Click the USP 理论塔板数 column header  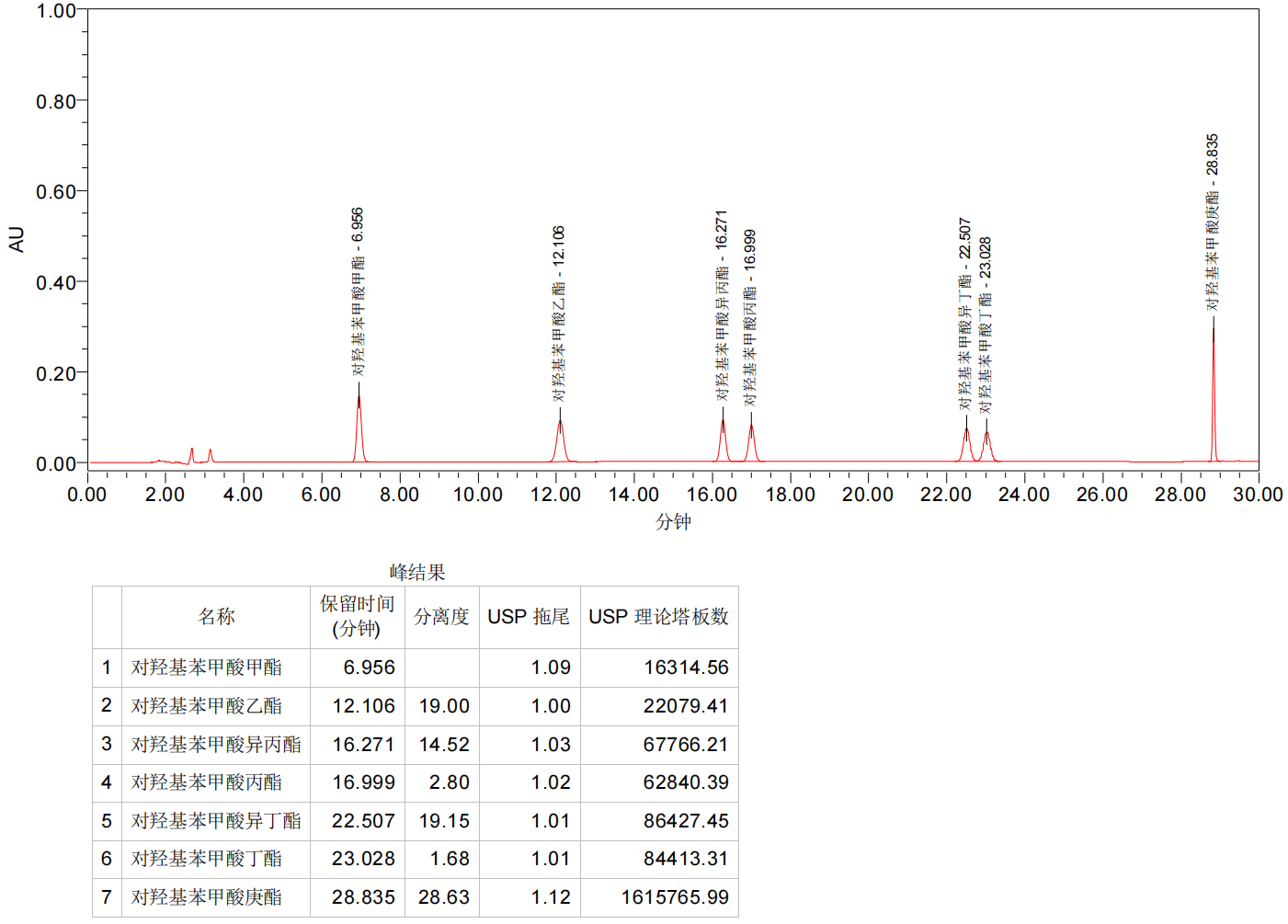[658, 617]
